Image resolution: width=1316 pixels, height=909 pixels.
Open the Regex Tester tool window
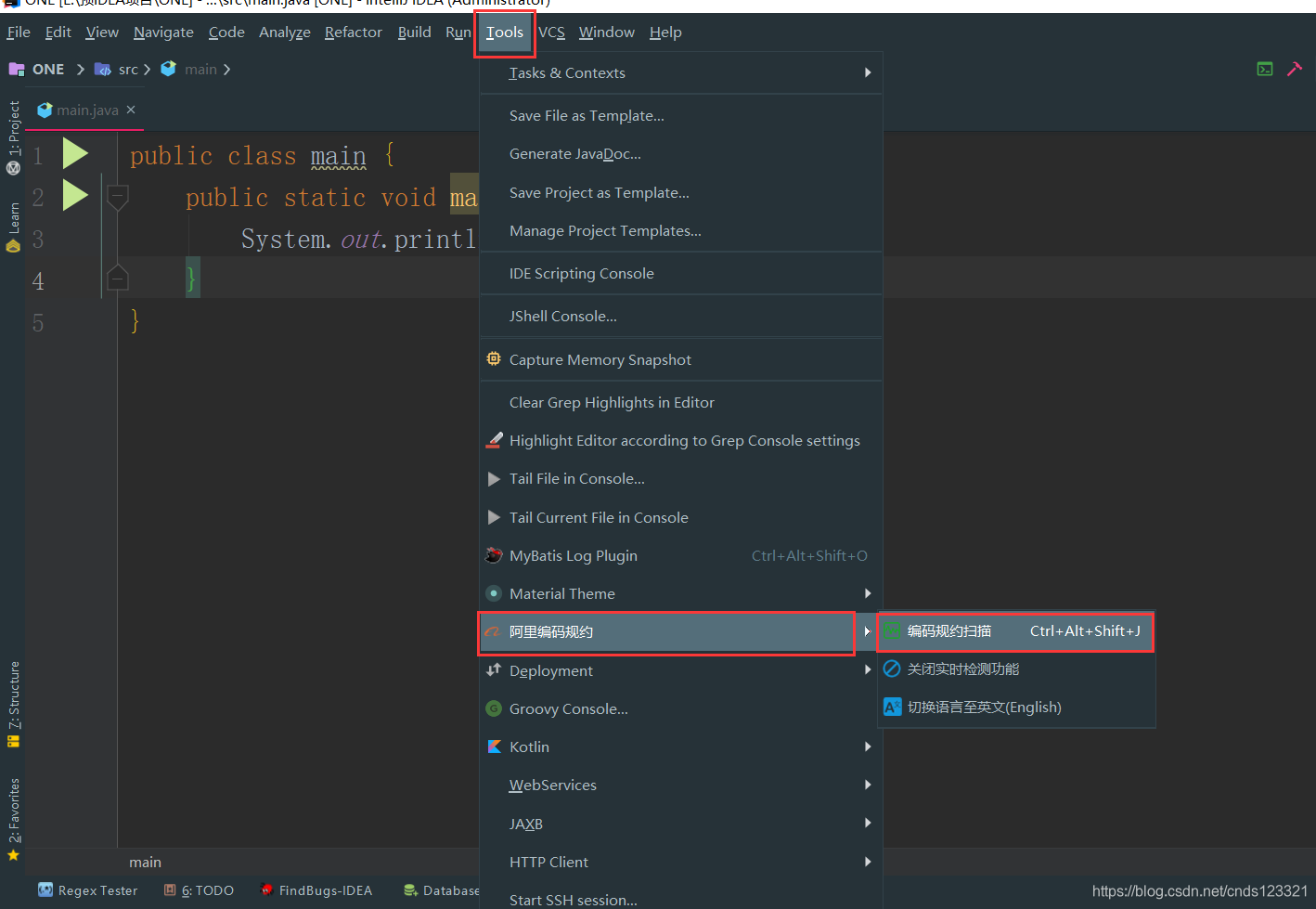87,890
